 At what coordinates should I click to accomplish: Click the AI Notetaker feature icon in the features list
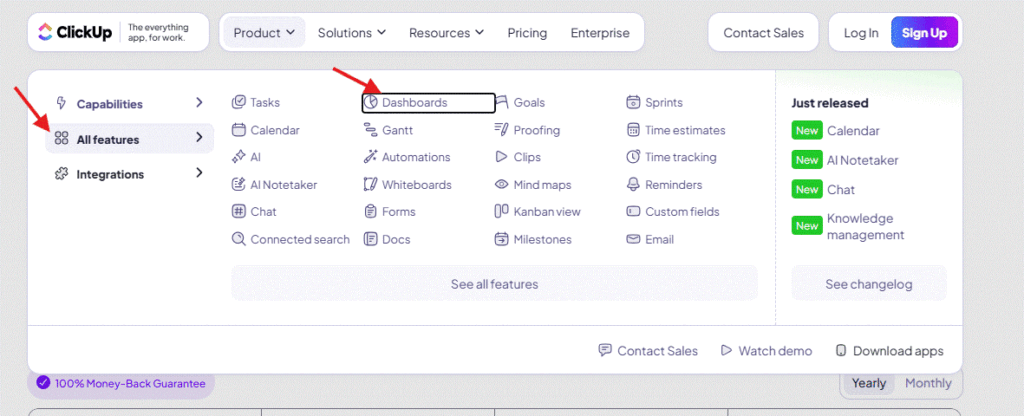pyautogui.click(x=238, y=185)
